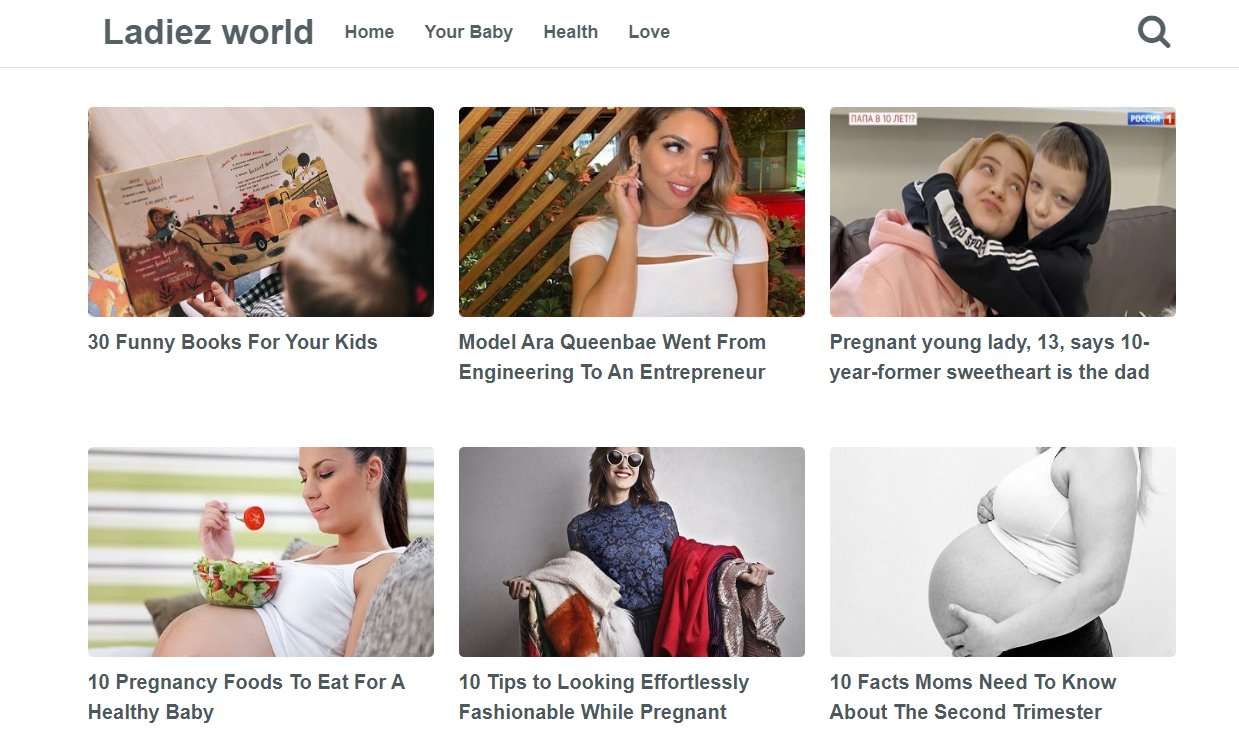1239x752 pixels.
Task: Click the black-and-white baby bump thumbnail
Action: click(x=1002, y=551)
